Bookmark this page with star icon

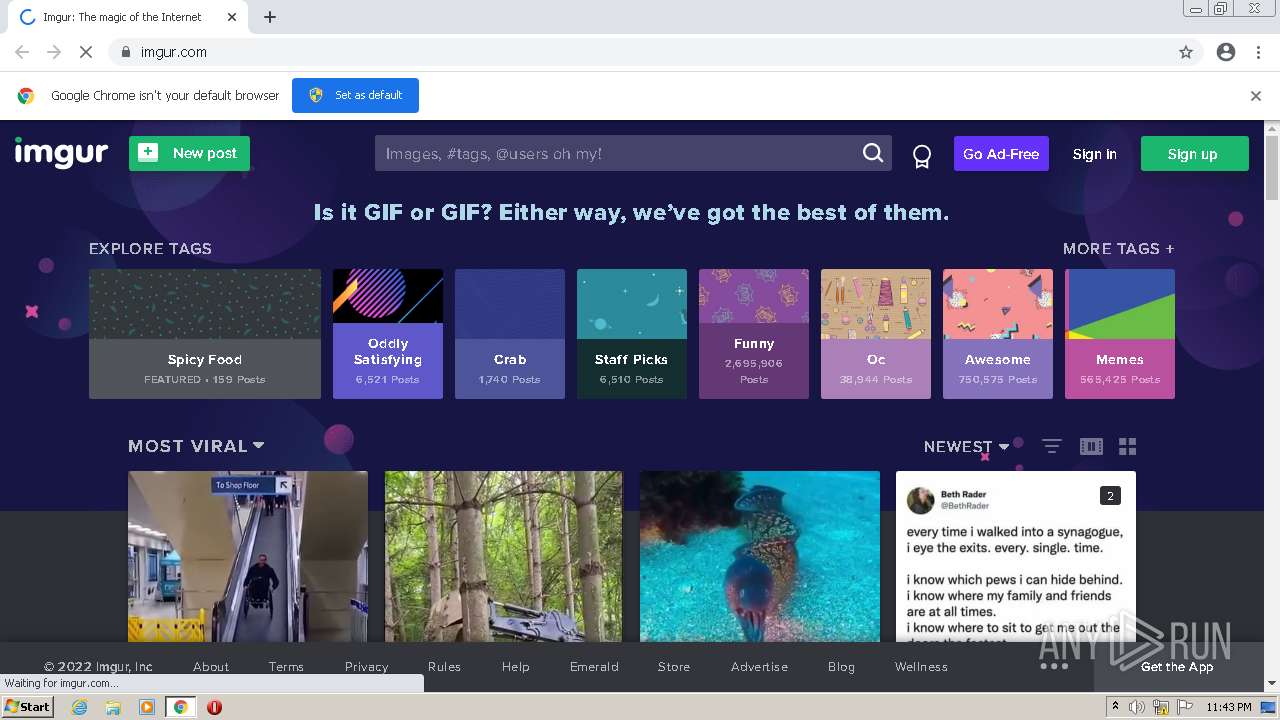pos(1186,52)
